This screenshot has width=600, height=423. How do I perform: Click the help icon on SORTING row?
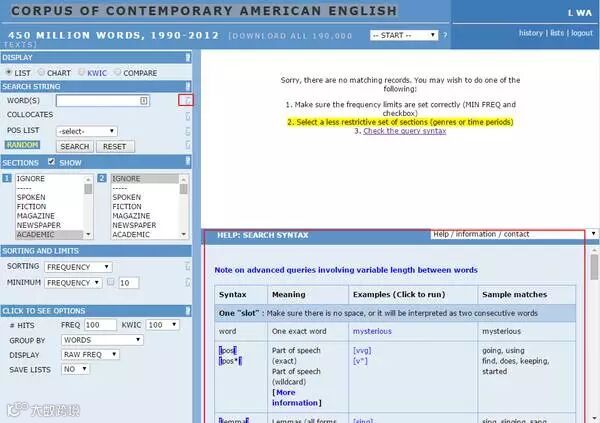188,266
